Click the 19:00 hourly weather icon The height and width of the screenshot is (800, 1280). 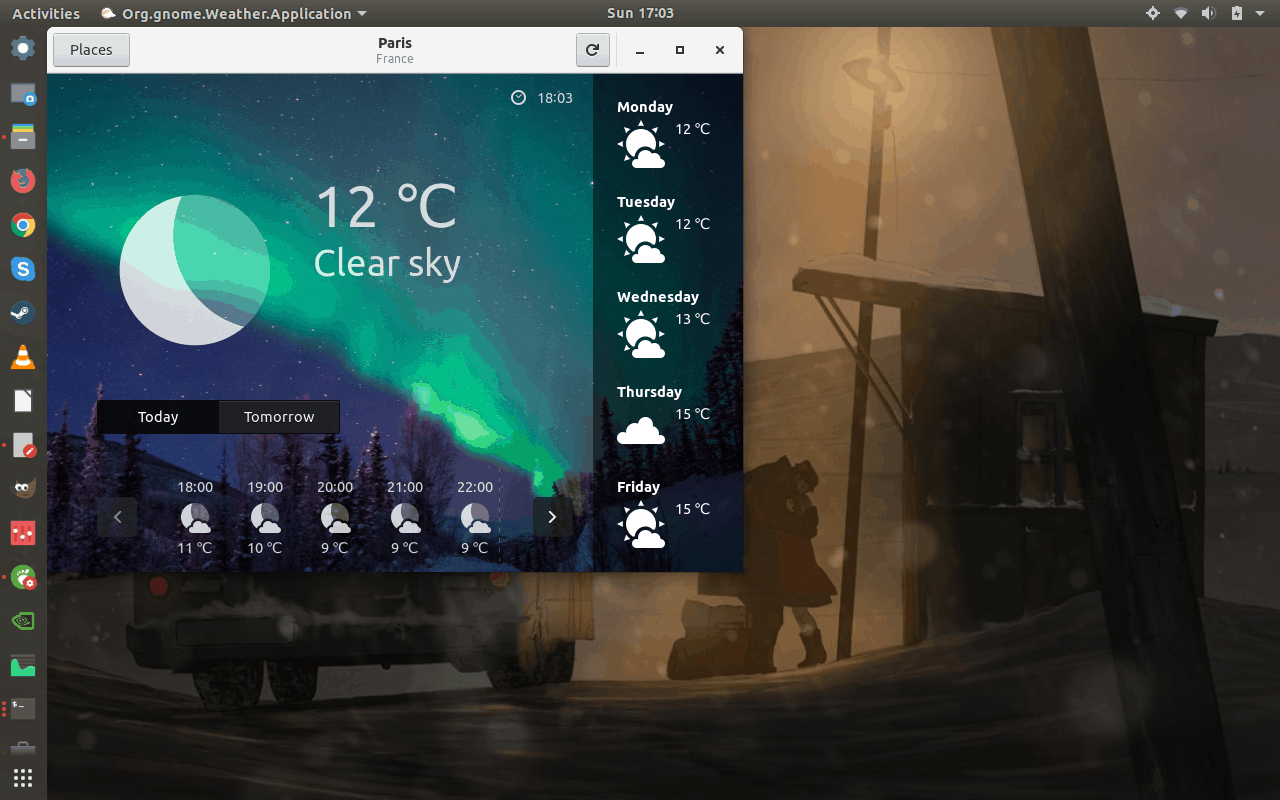click(265, 518)
